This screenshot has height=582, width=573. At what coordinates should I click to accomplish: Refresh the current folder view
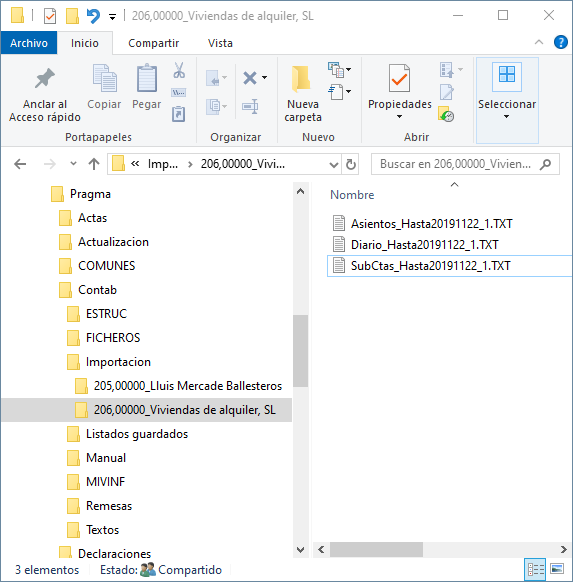point(351,164)
